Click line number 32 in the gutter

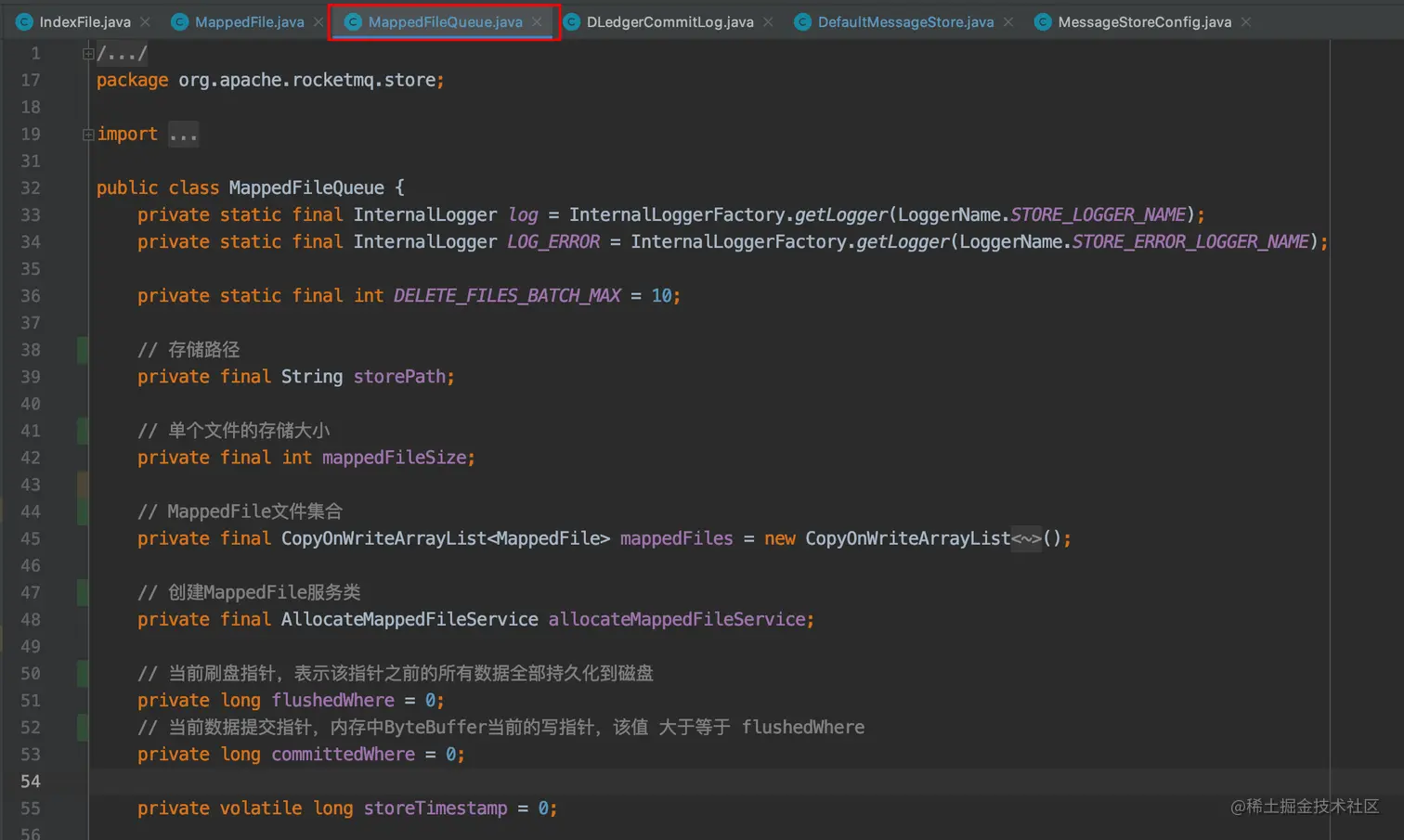pos(31,188)
